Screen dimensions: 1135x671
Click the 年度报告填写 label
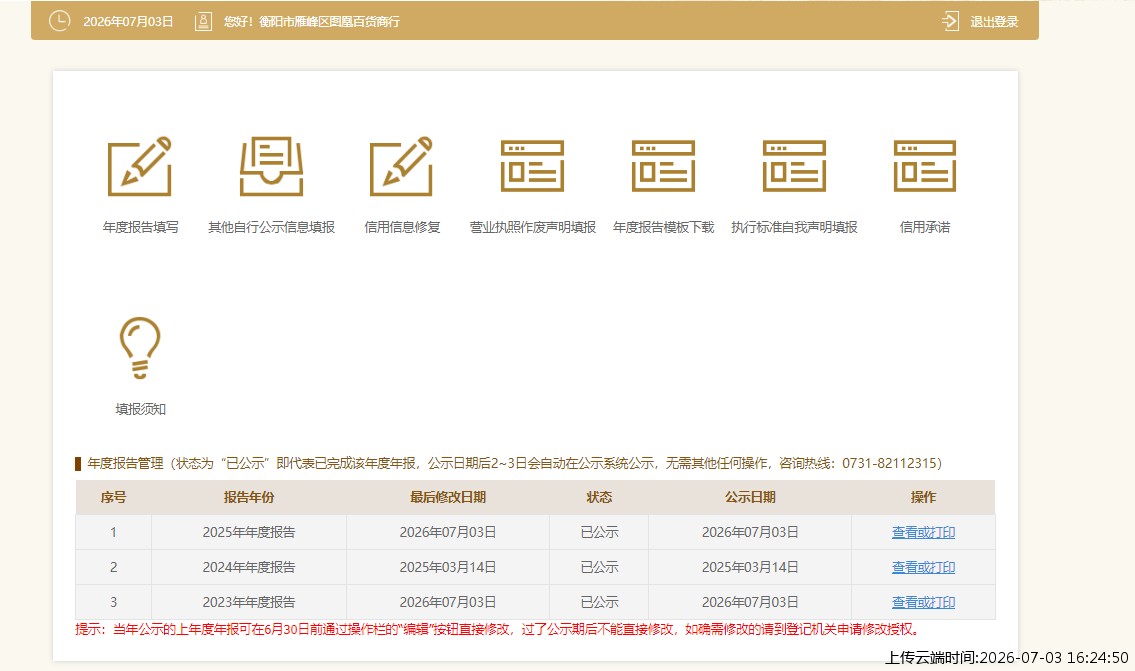pyautogui.click(x=140, y=227)
